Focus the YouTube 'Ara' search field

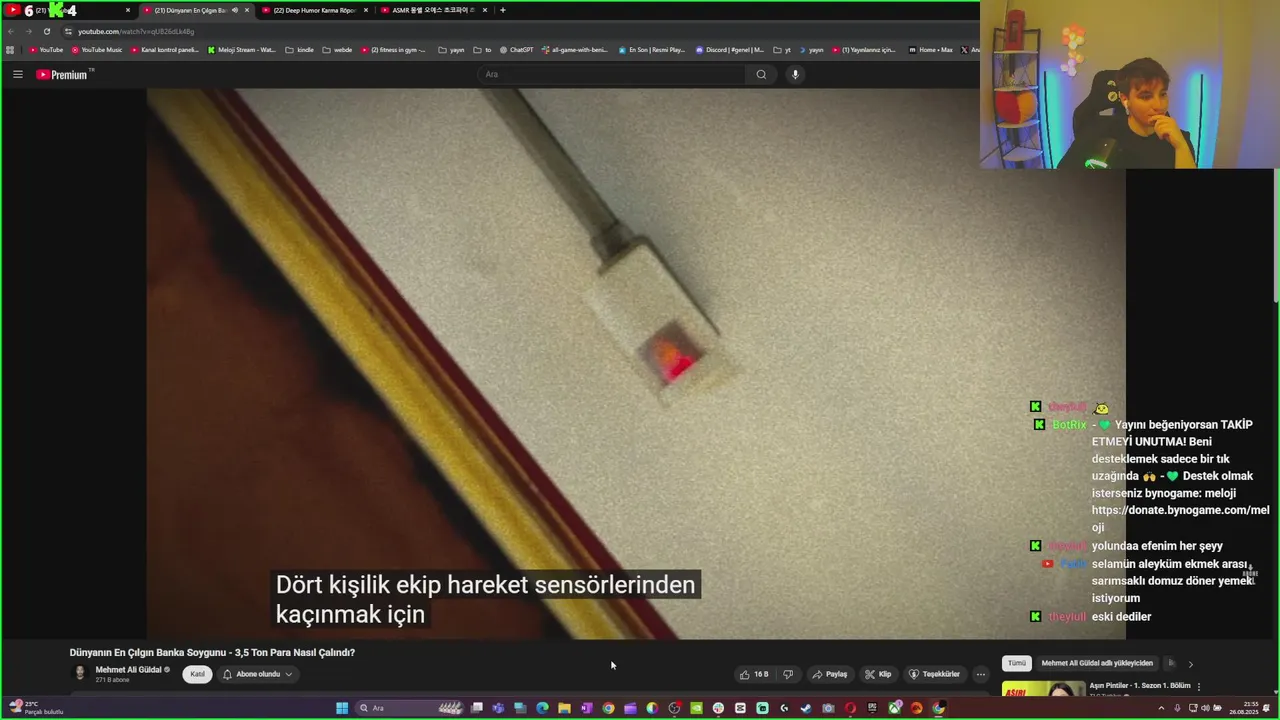click(x=612, y=74)
